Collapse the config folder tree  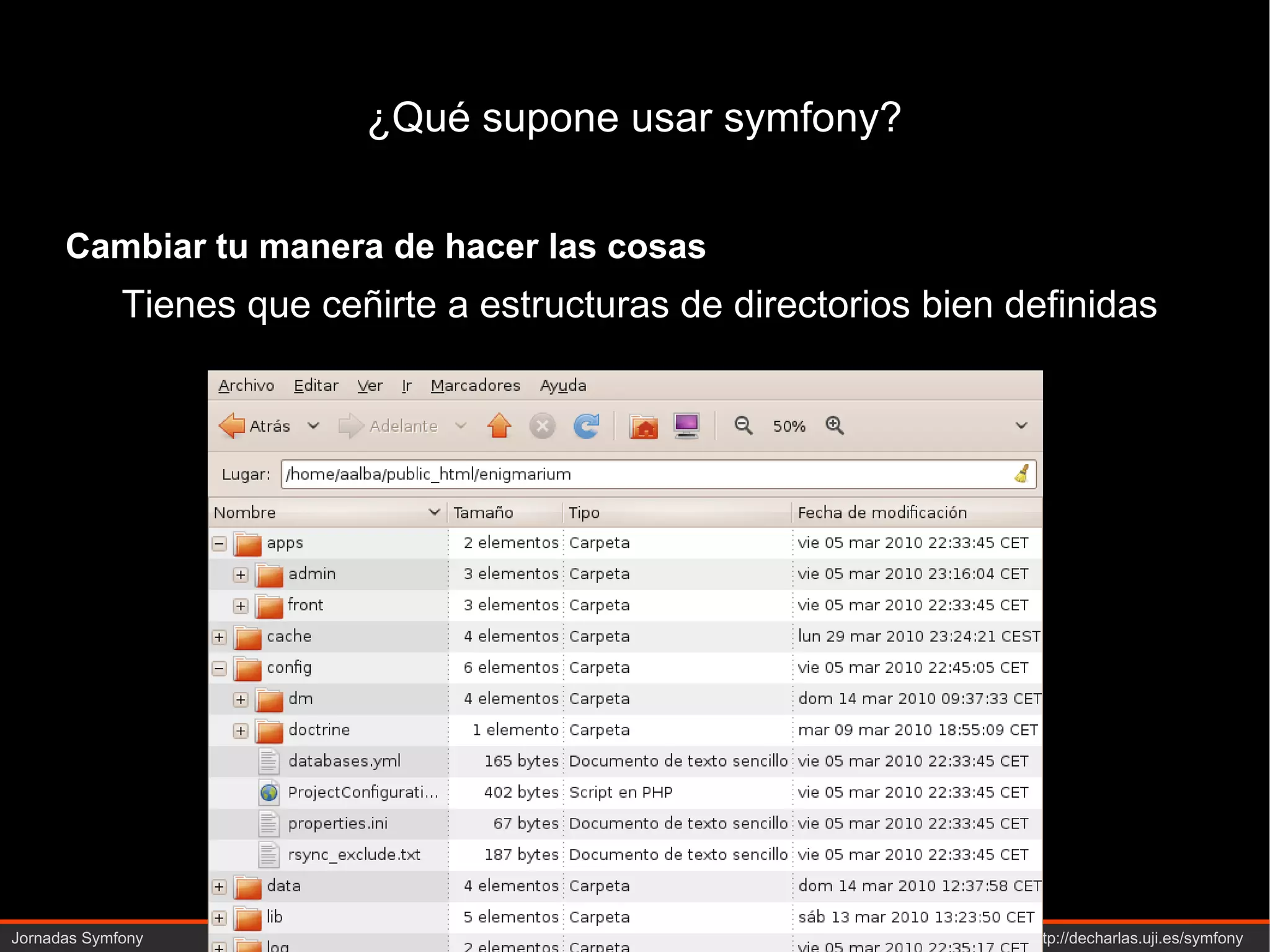(219, 669)
